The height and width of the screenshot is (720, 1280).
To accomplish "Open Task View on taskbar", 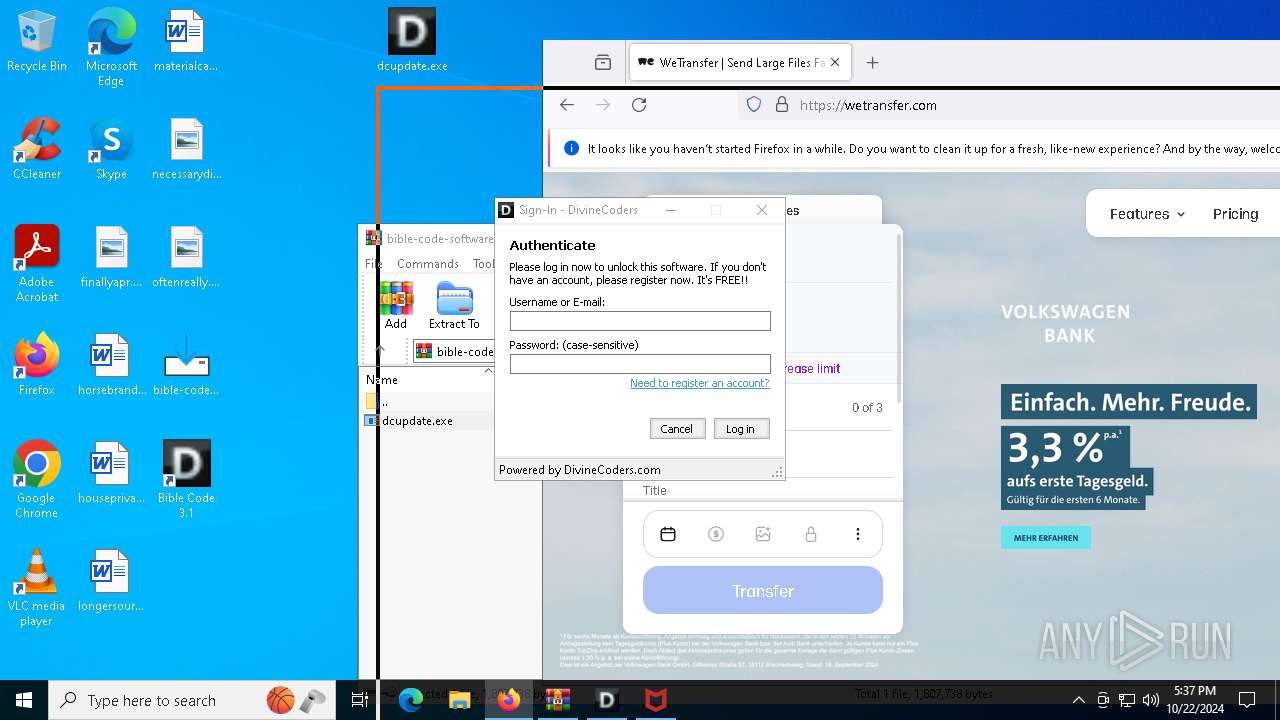I will [x=360, y=700].
